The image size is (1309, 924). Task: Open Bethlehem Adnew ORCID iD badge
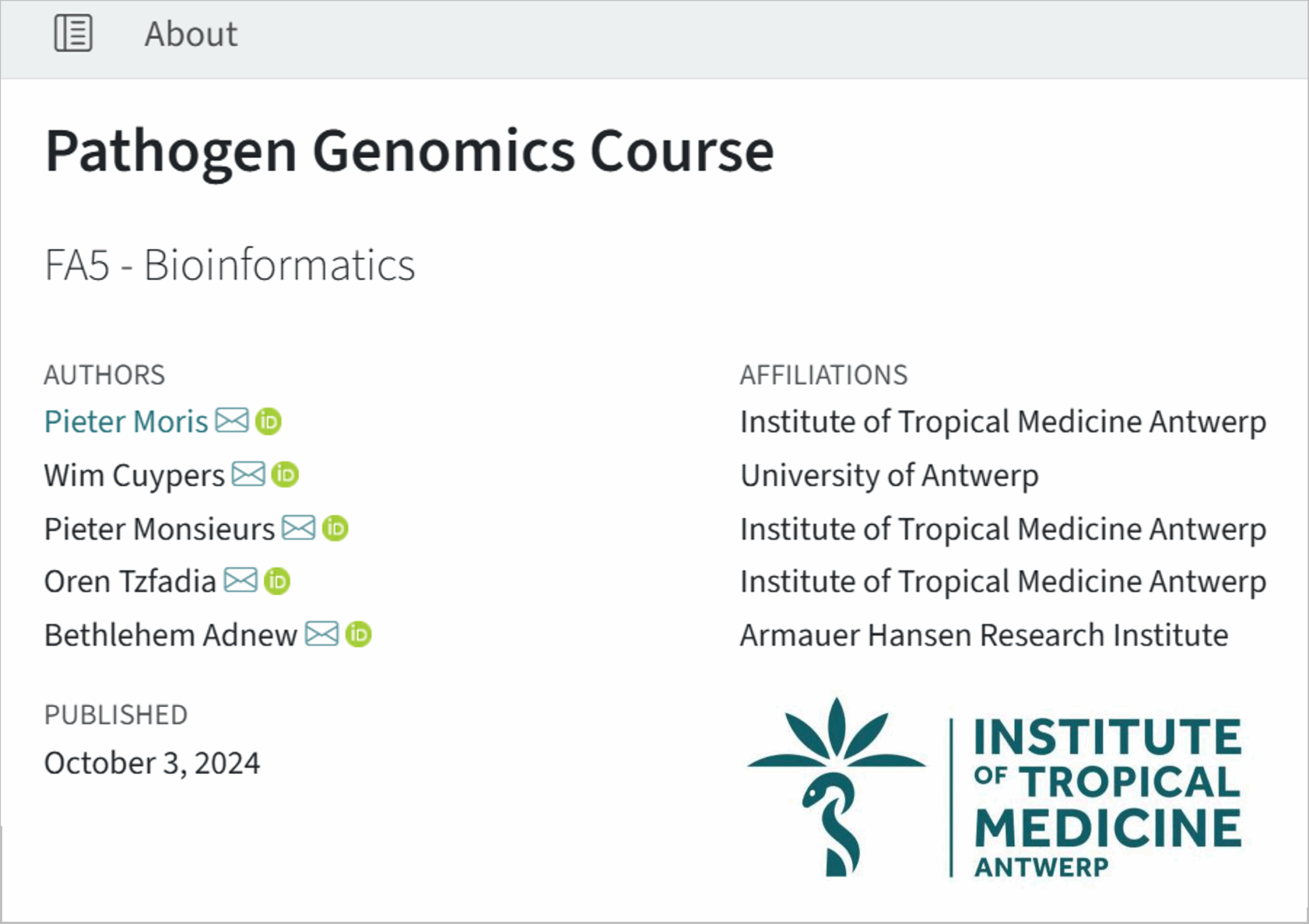[358, 635]
